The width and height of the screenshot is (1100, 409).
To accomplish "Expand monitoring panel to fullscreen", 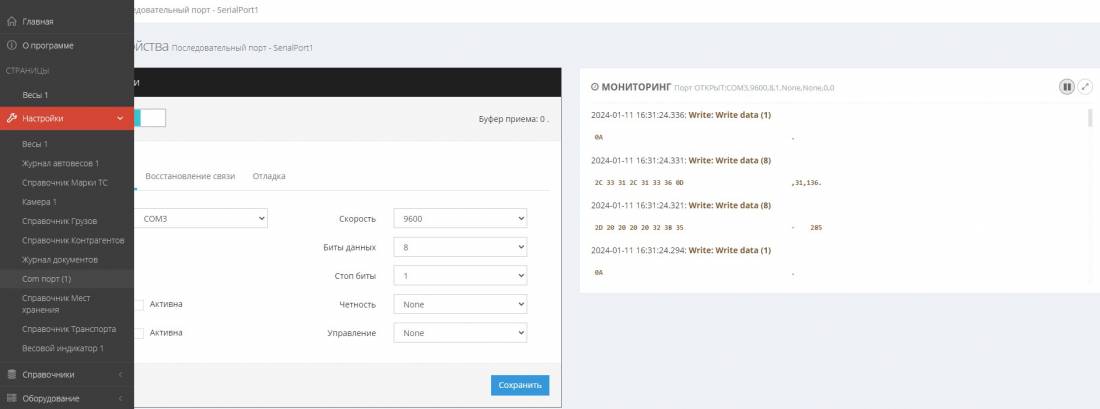I will (1085, 87).
